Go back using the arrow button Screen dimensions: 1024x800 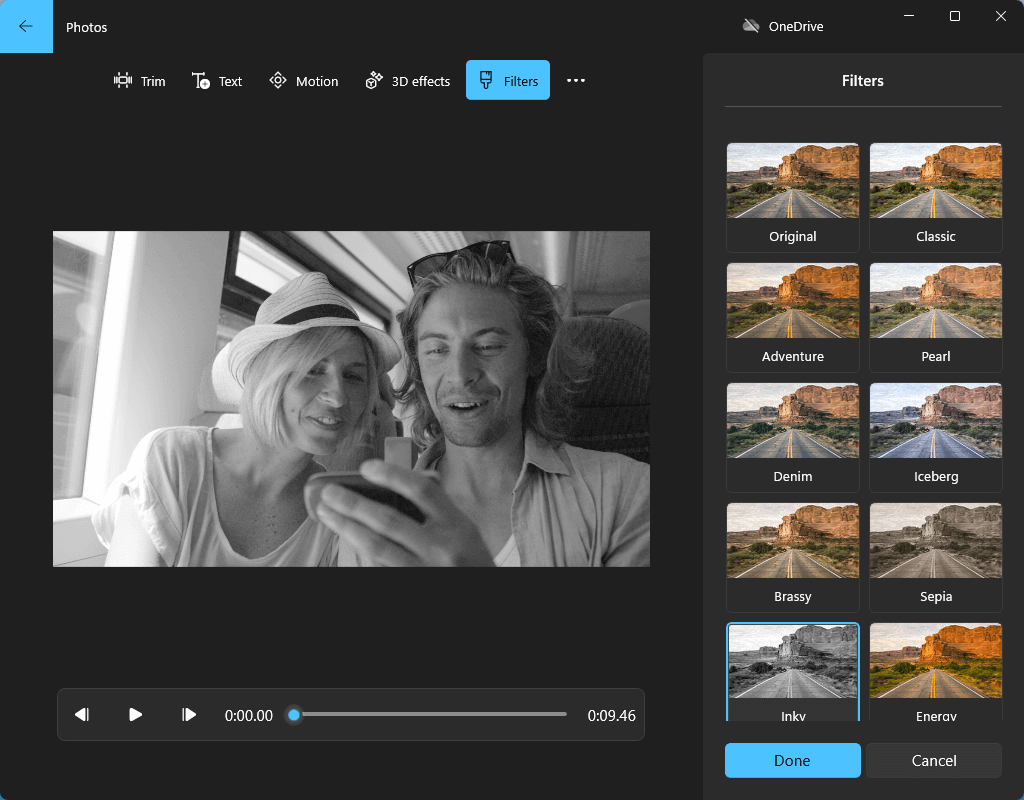pyautogui.click(x=26, y=26)
